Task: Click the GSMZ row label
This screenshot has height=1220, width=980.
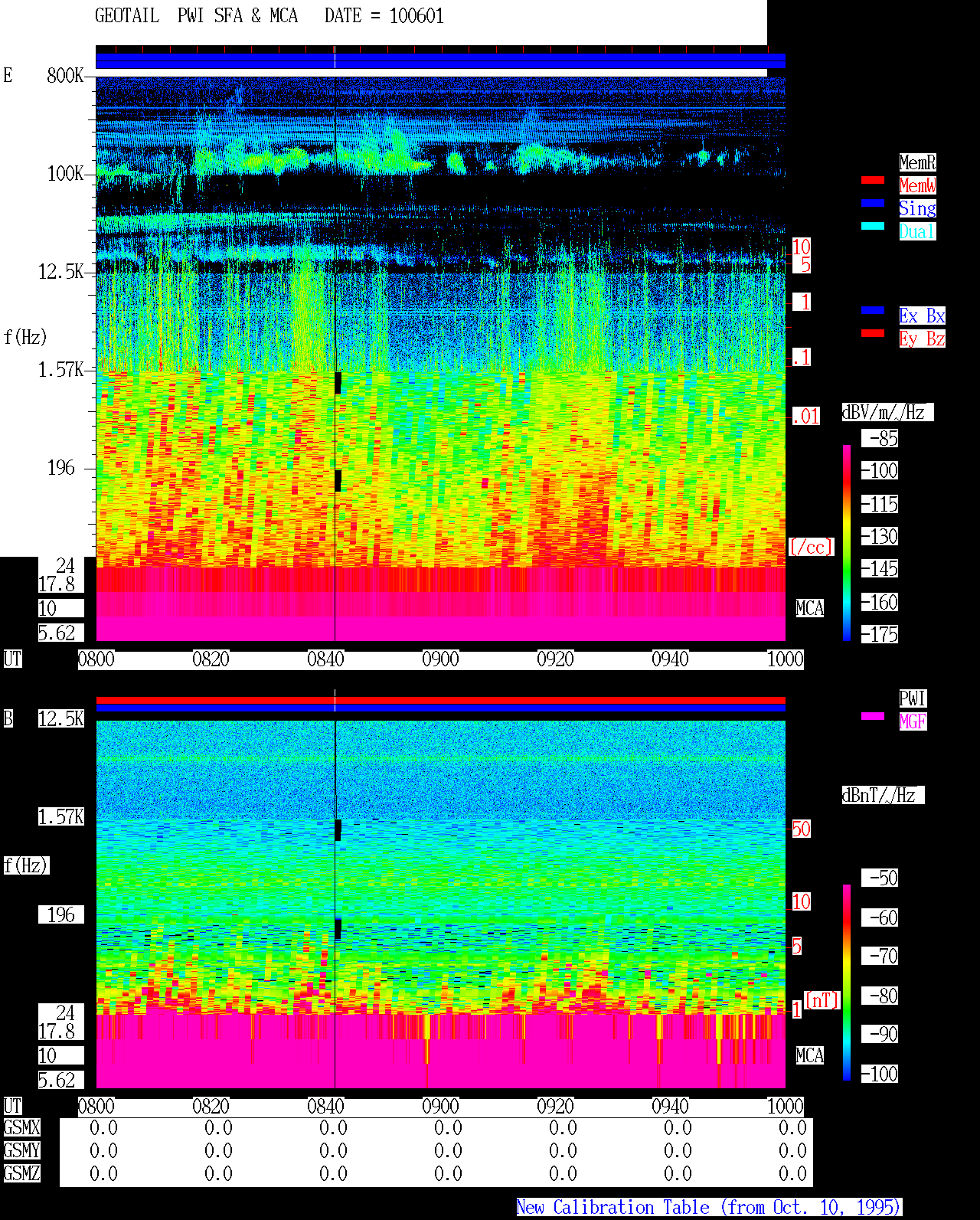Action: (21, 1174)
